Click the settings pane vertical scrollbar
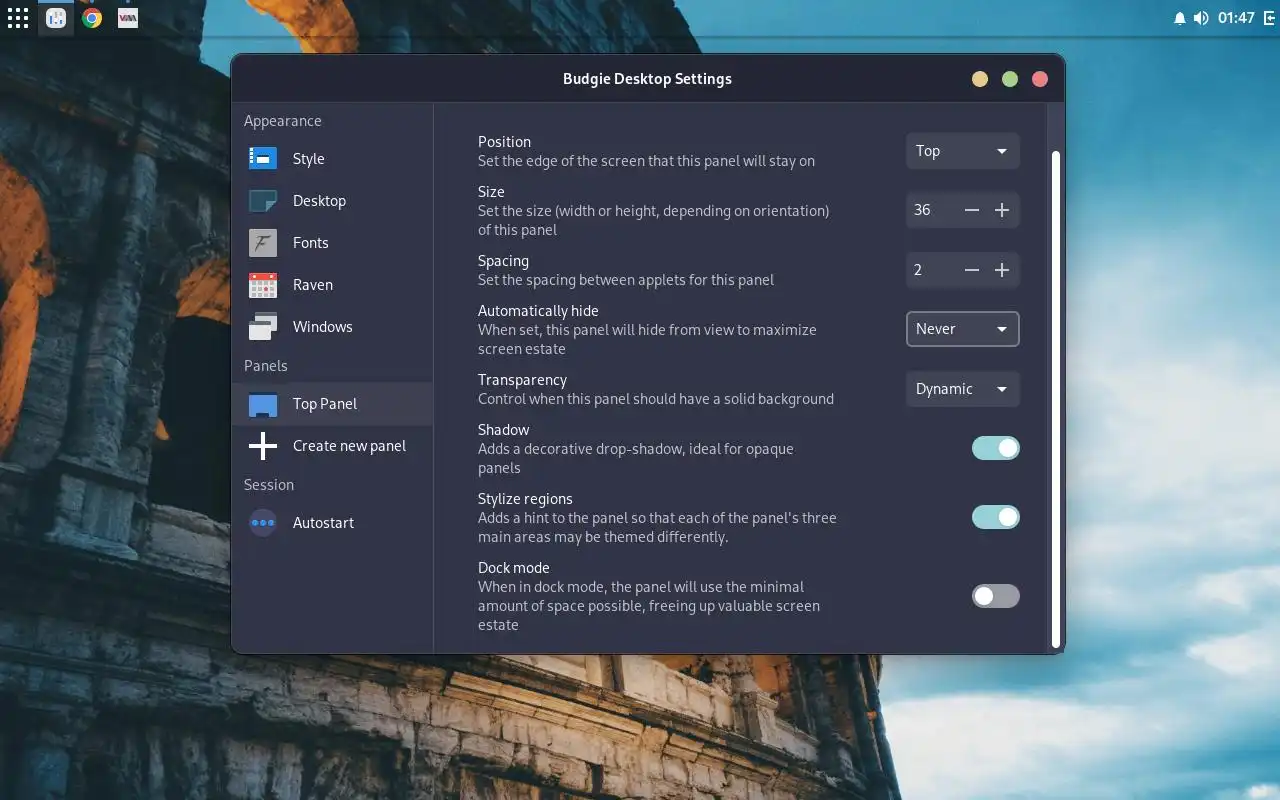 click(x=1055, y=399)
